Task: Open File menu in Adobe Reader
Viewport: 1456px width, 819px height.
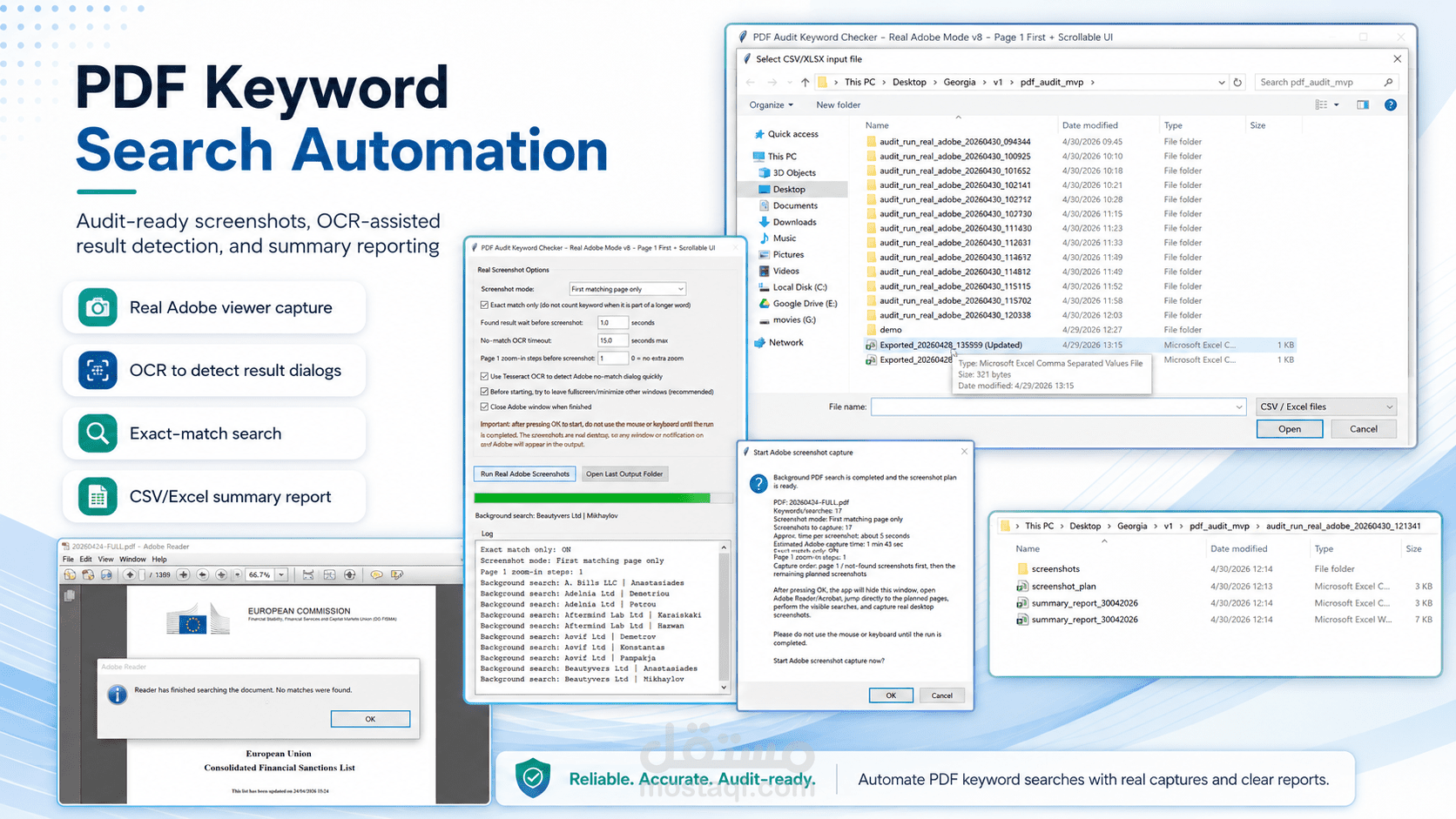Action: click(x=68, y=560)
